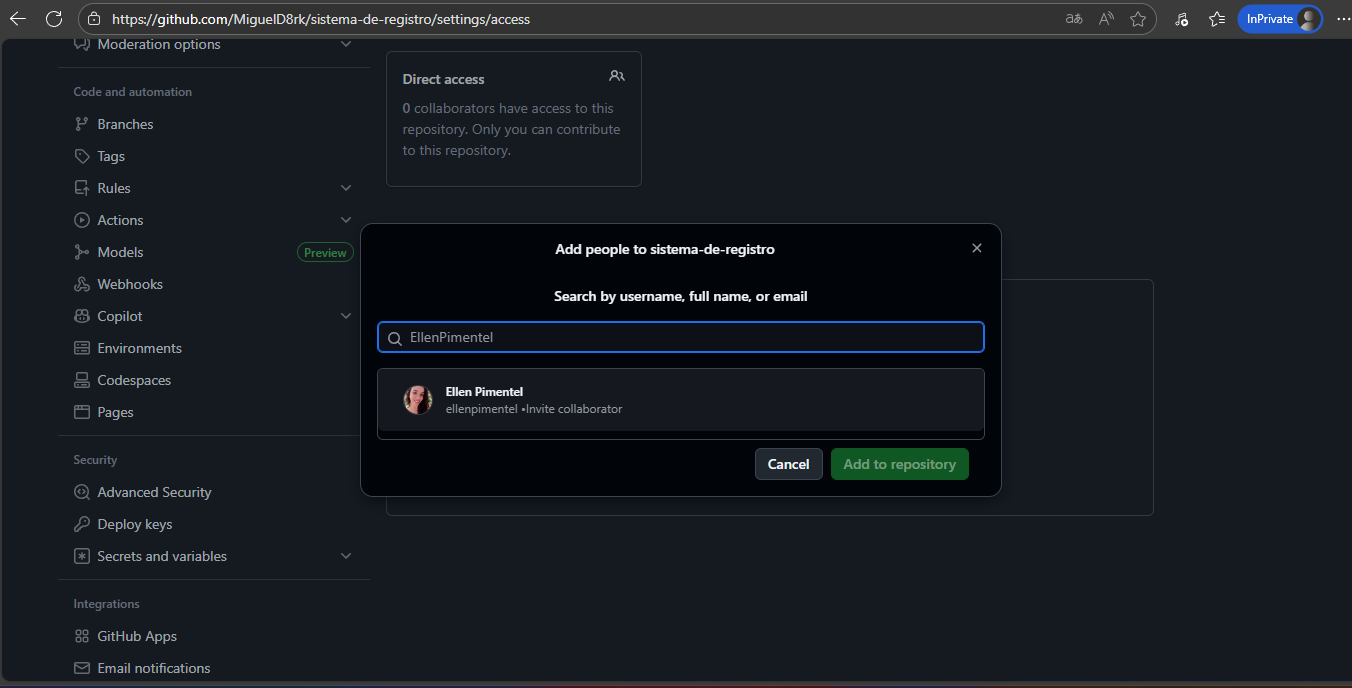Expand the Secrets and variables chevron
1352x688 pixels.
(x=346, y=556)
